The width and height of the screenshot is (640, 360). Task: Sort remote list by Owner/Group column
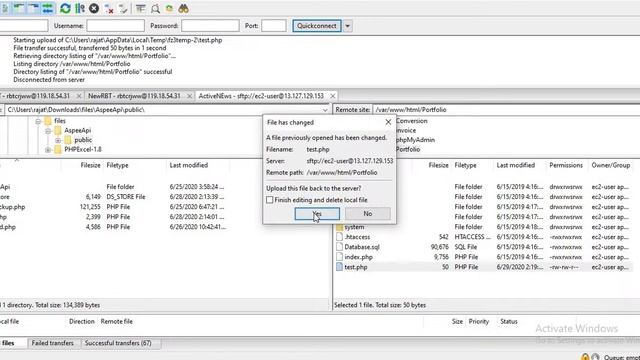tap(611, 165)
